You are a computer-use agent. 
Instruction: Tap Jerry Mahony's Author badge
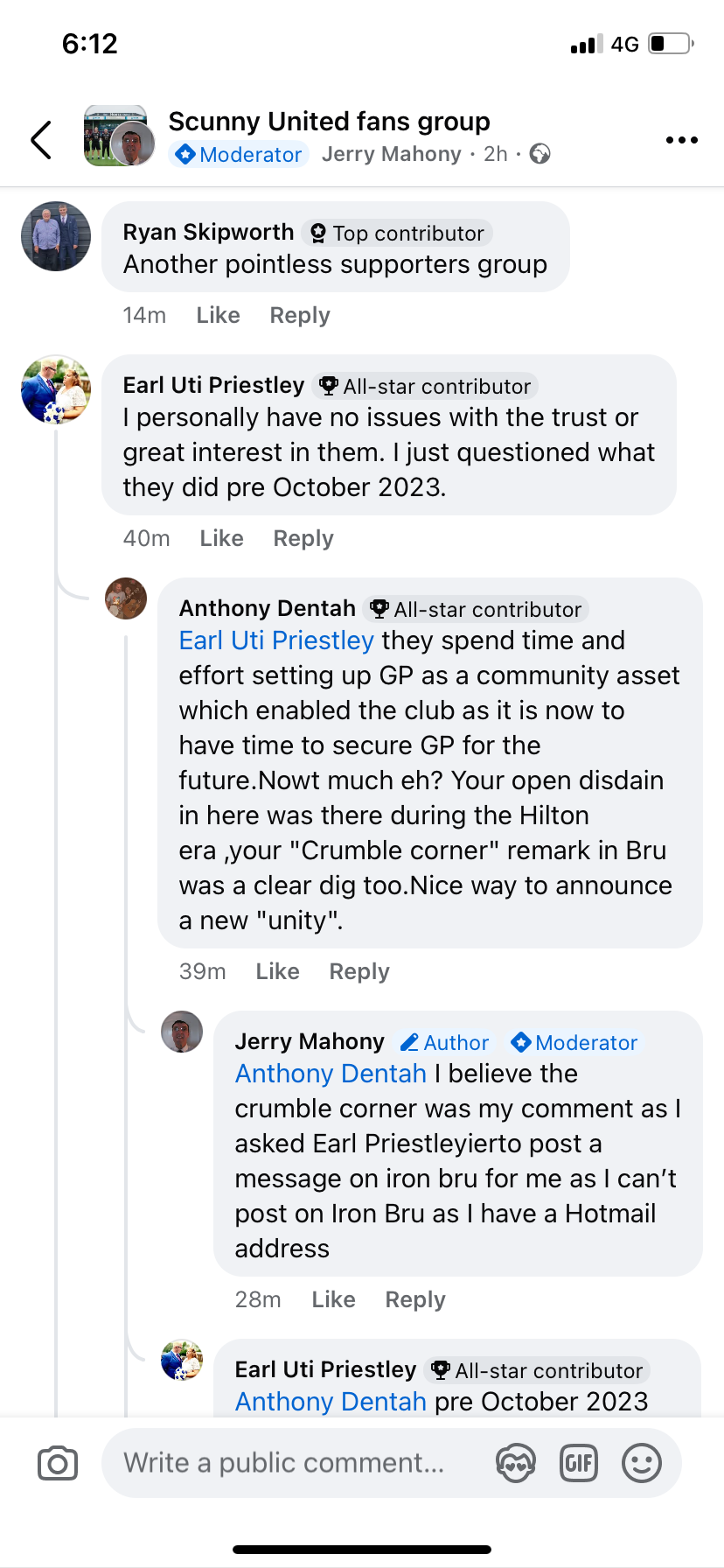[445, 1042]
